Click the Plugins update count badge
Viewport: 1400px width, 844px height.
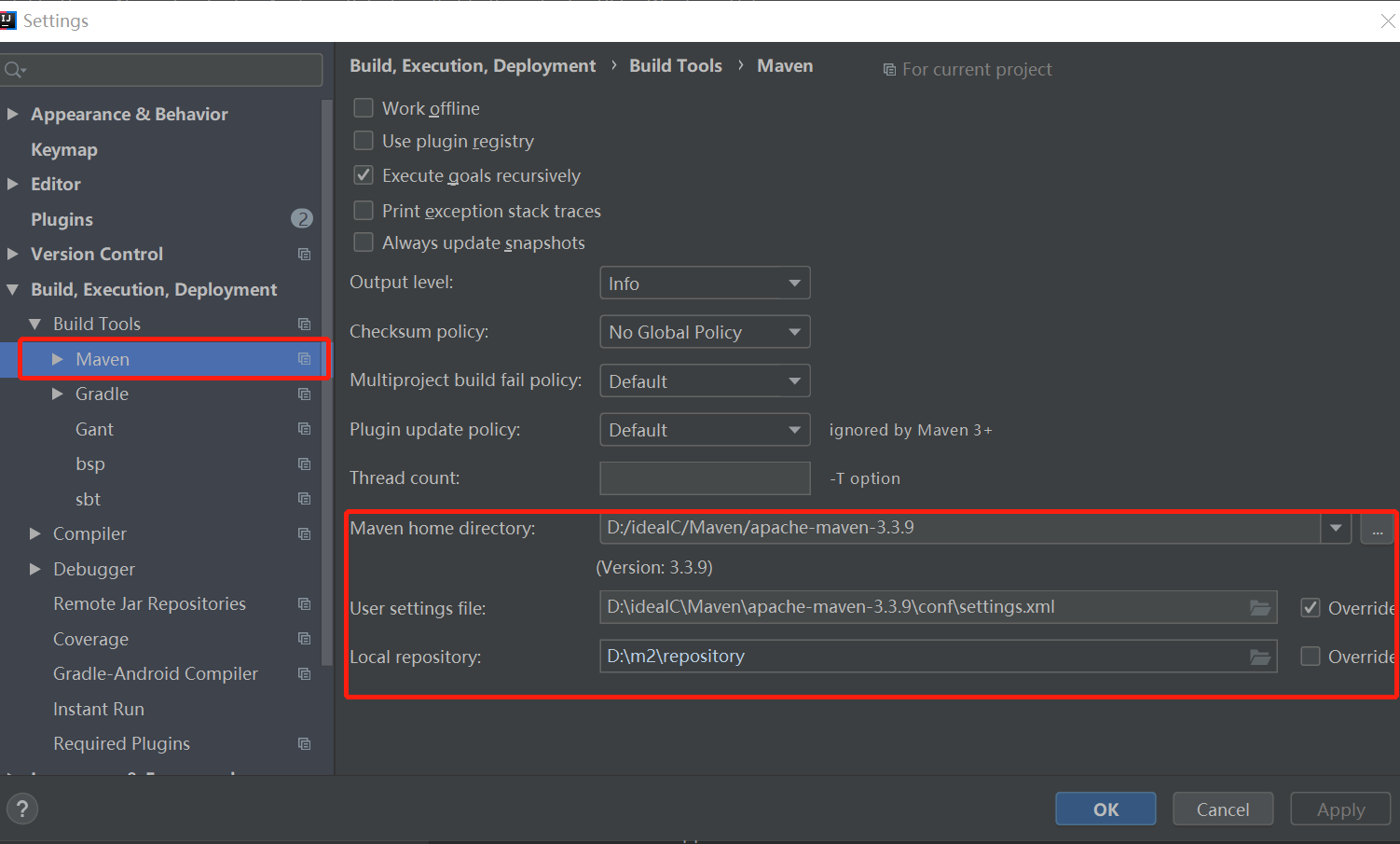(x=302, y=219)
